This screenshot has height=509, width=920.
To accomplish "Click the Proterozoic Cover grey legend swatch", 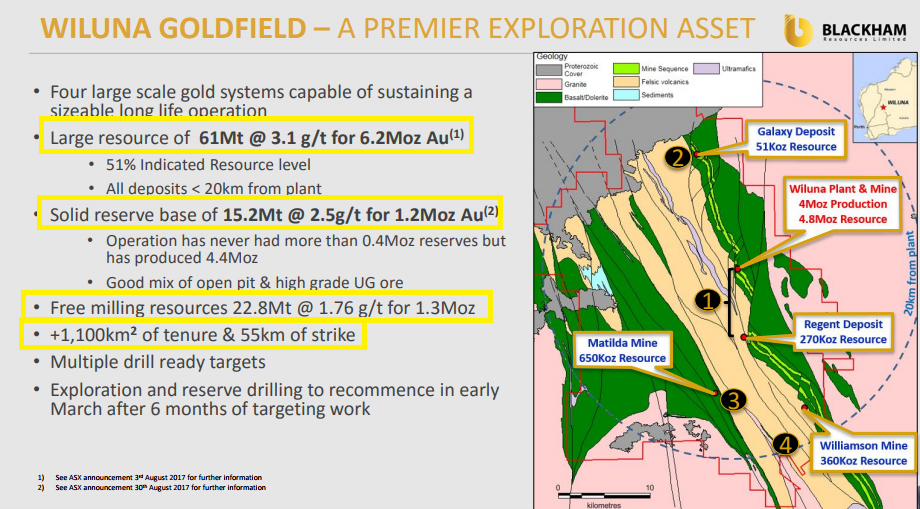I will [x=548, y=70].
